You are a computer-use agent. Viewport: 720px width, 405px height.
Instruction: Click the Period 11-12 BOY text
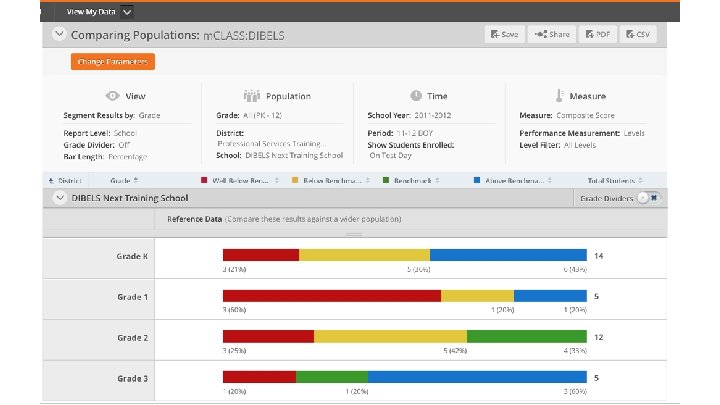click(400, 133)
